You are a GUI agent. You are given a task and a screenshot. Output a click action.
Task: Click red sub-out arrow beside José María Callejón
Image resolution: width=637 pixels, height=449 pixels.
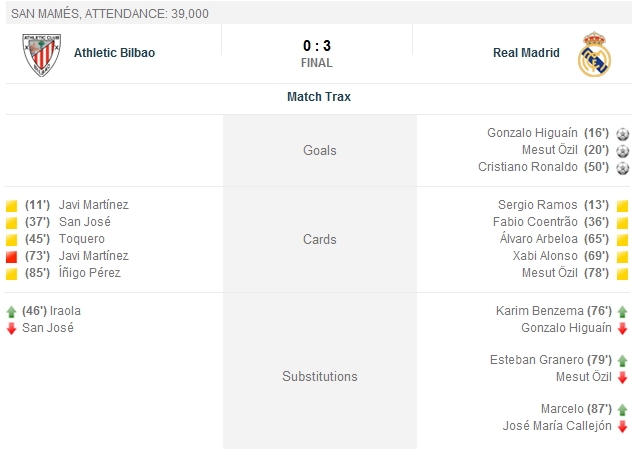pos(622,426)
